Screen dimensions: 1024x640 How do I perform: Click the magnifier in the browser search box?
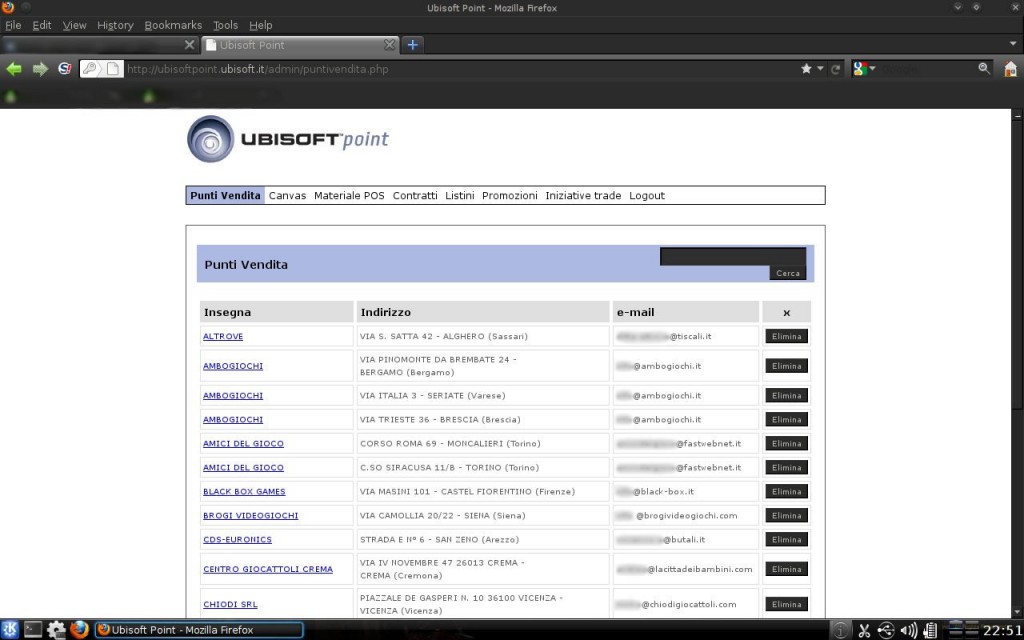coord(984,68)
